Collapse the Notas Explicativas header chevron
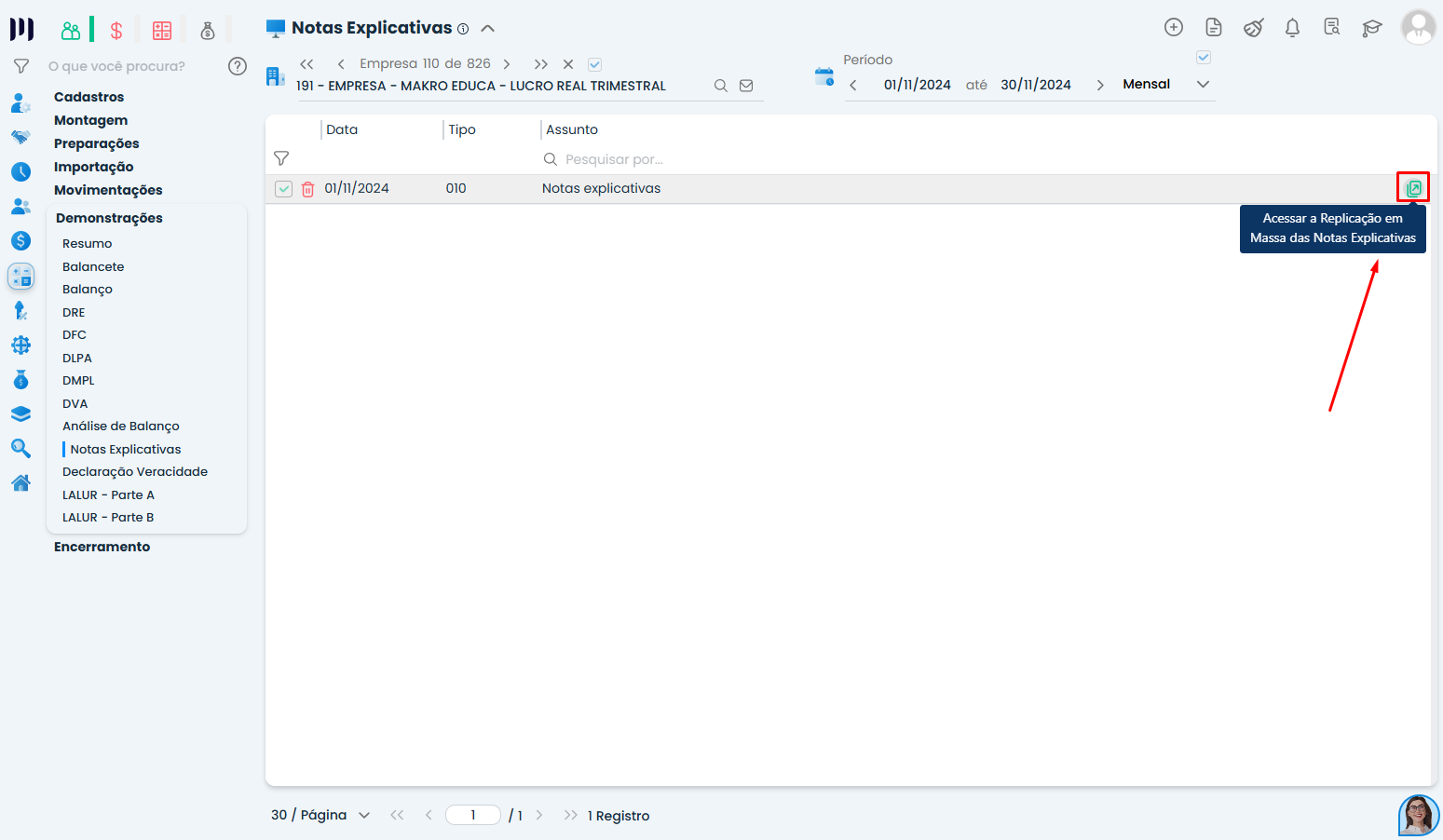The image size is (1443, 840). [x=487, y=29]
